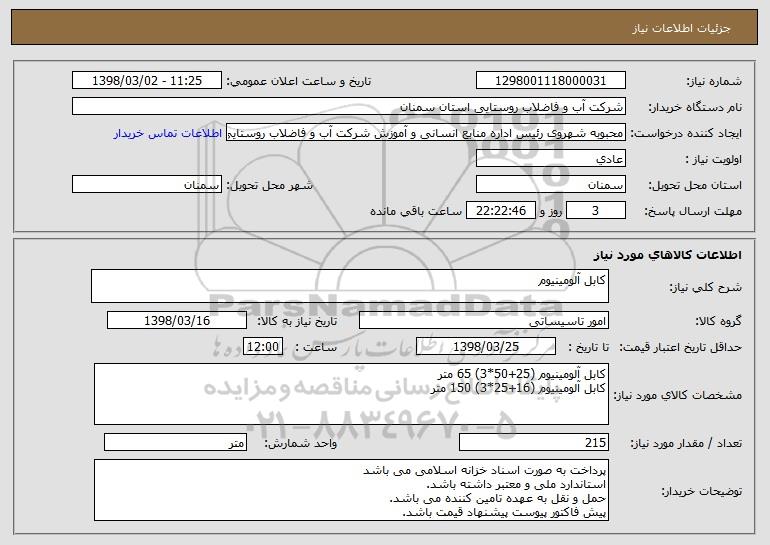Select the مهلت ارسال پاسخ label
The width and height of the screenshot is (770, 545).
pyautogui.click(x=693, y=211)
